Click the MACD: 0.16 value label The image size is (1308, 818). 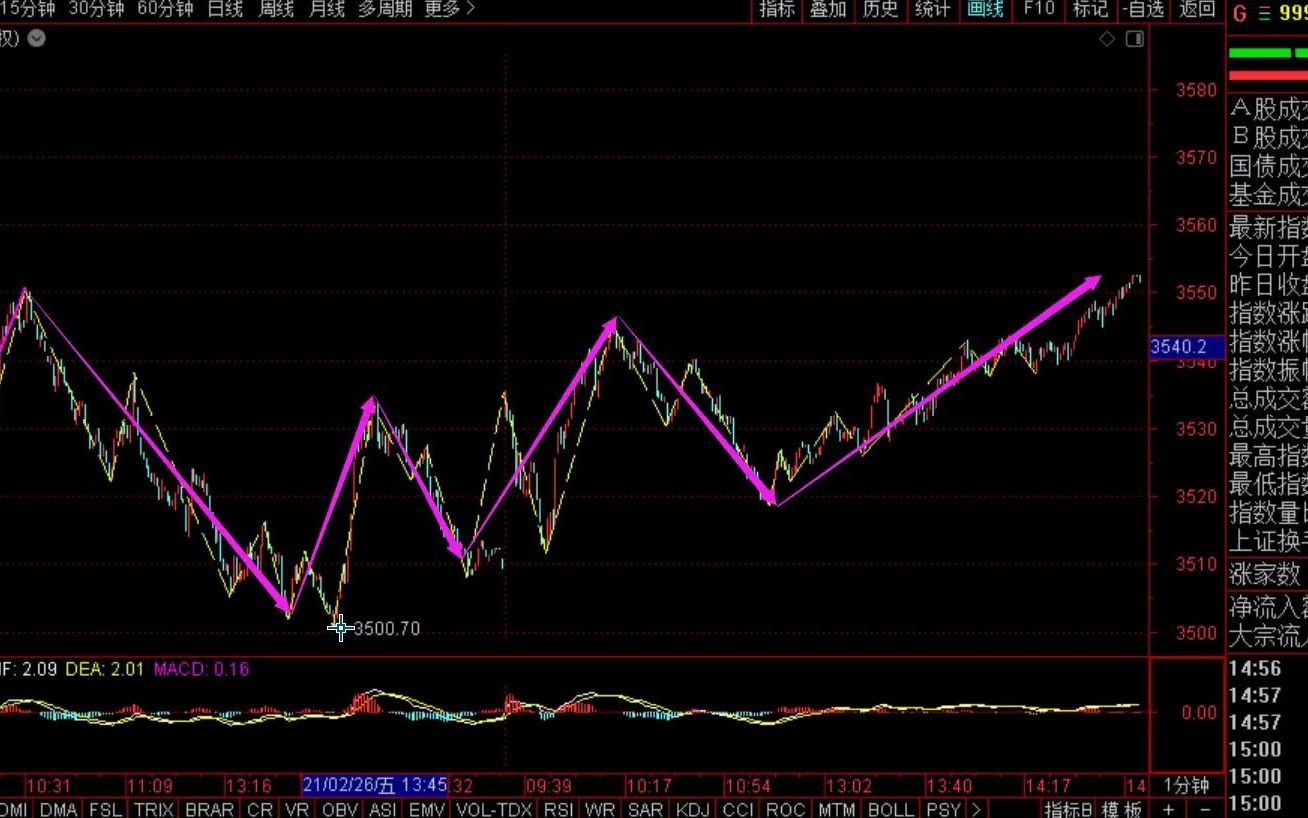click(x=201, y=668)
